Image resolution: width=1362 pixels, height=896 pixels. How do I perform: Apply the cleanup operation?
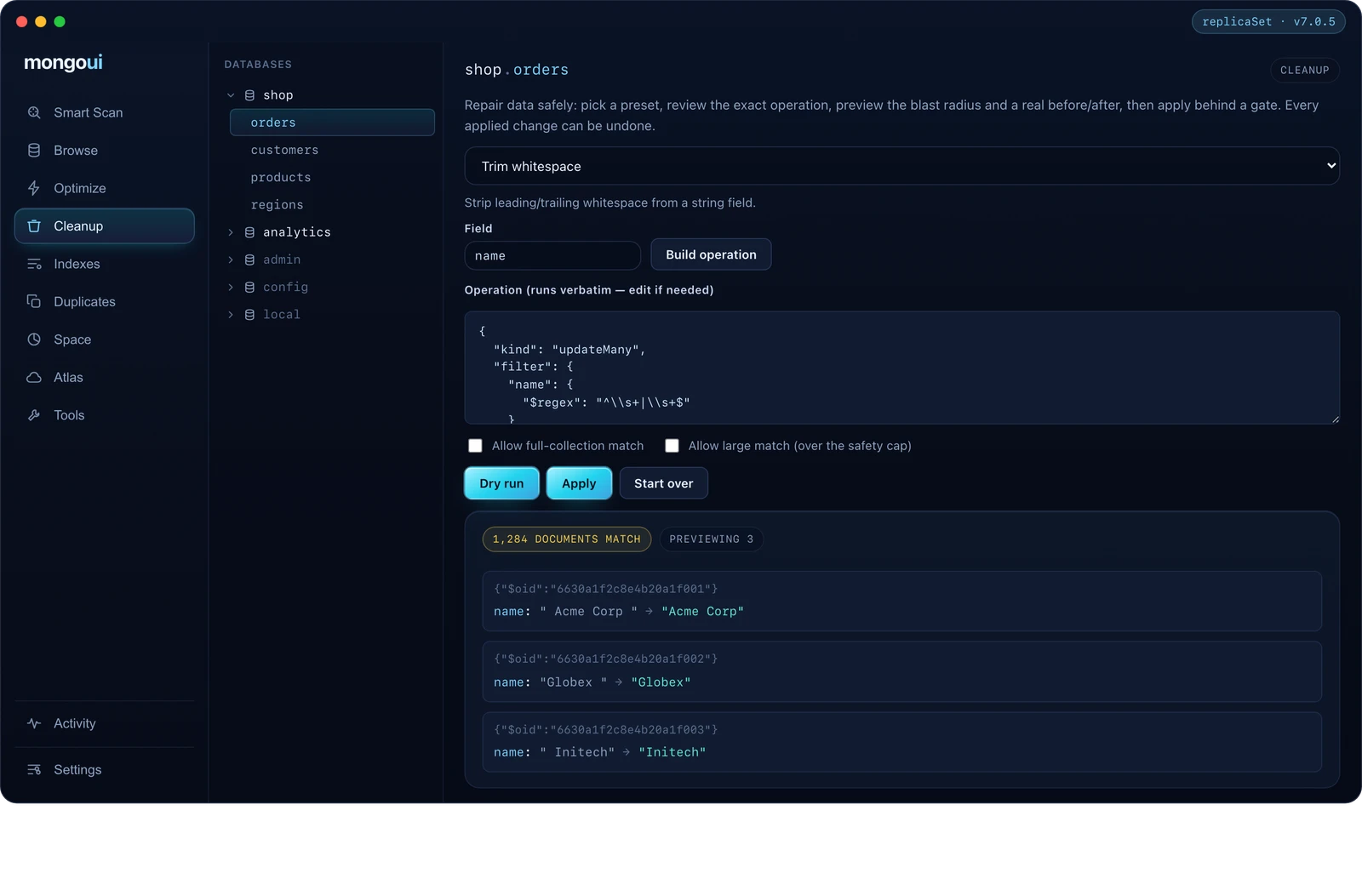[579, 483]
